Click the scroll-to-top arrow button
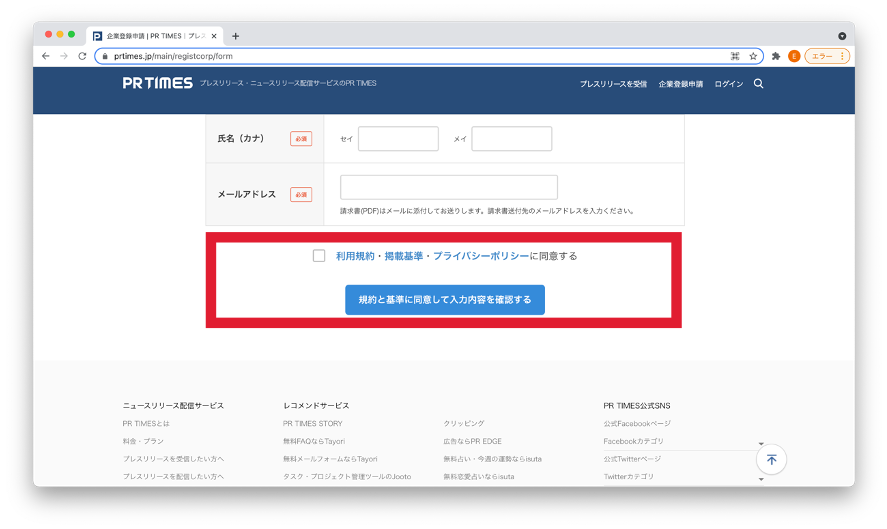Screen dimensions: 887x529 pyautogui.click(x=771, y=459)
